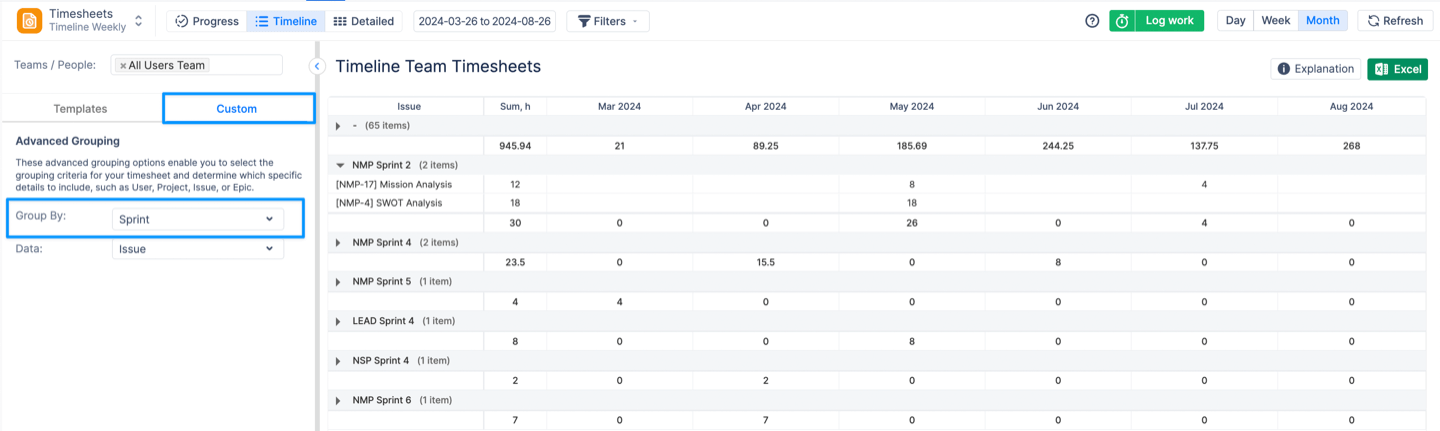Switch to the Templates tab
This screenshot has width=1440, height=431.
[80, 108]
